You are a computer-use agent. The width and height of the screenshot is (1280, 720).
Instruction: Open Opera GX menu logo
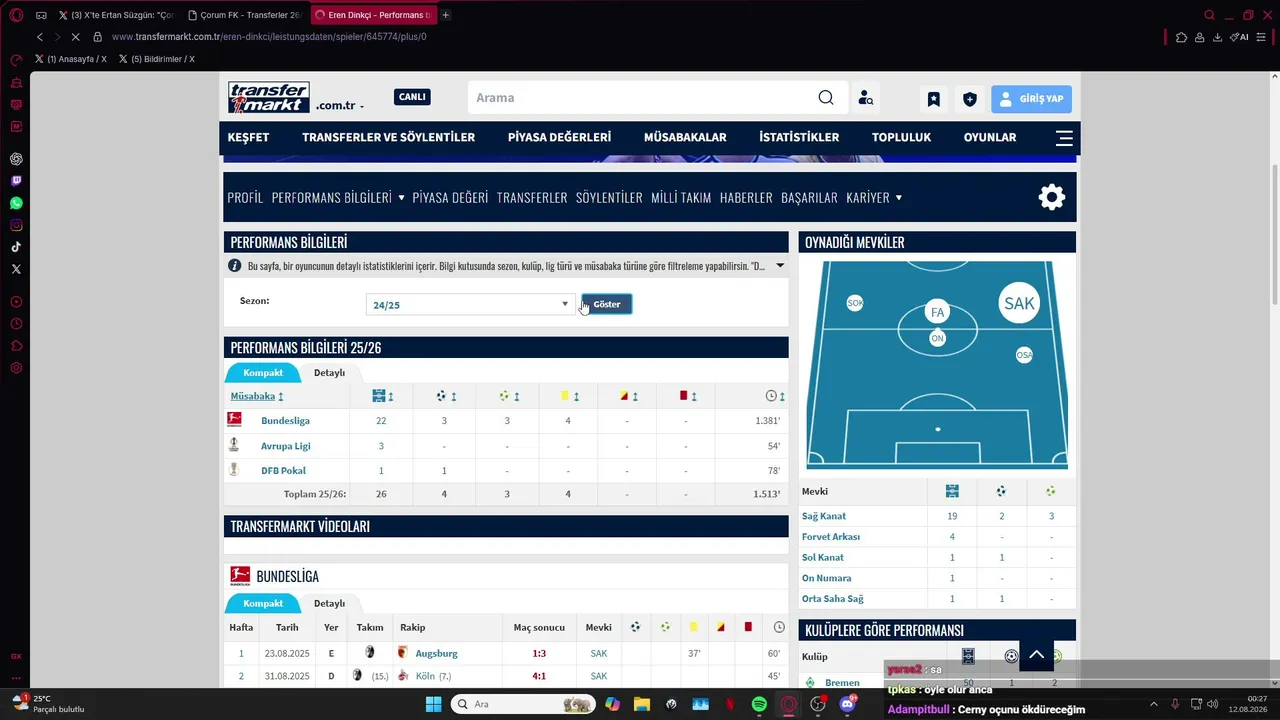coord(16,15)
